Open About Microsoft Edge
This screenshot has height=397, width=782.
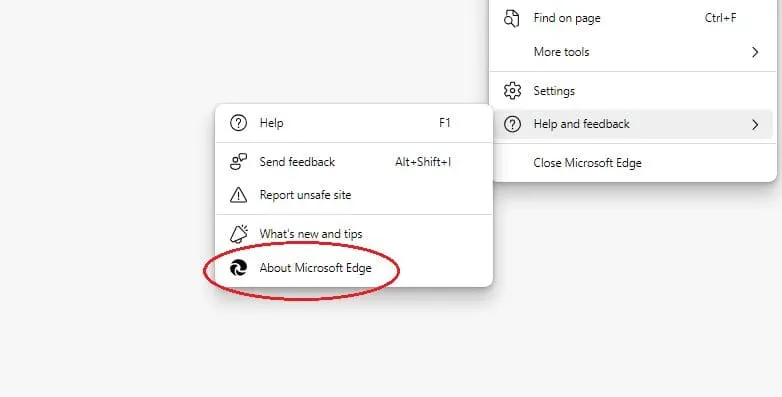click(x=354, y=268)
